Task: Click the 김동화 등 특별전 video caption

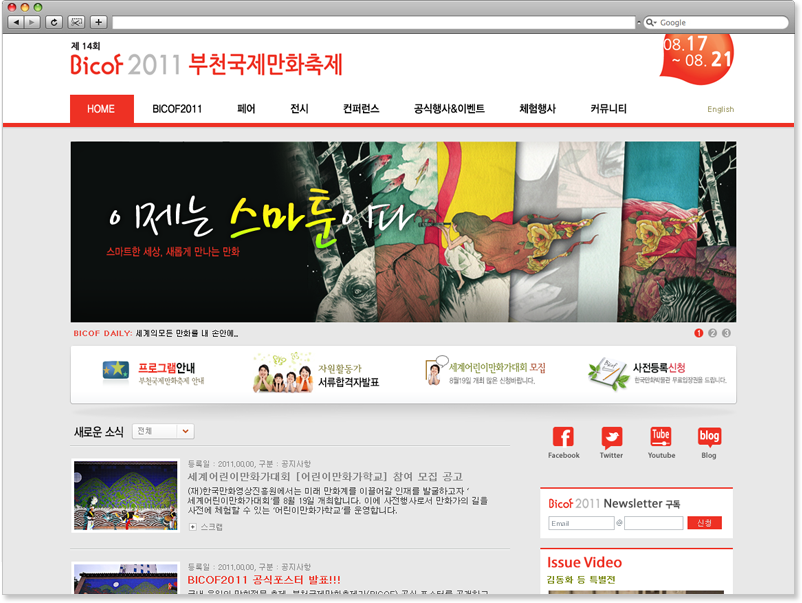Action: tap(581, 580)
